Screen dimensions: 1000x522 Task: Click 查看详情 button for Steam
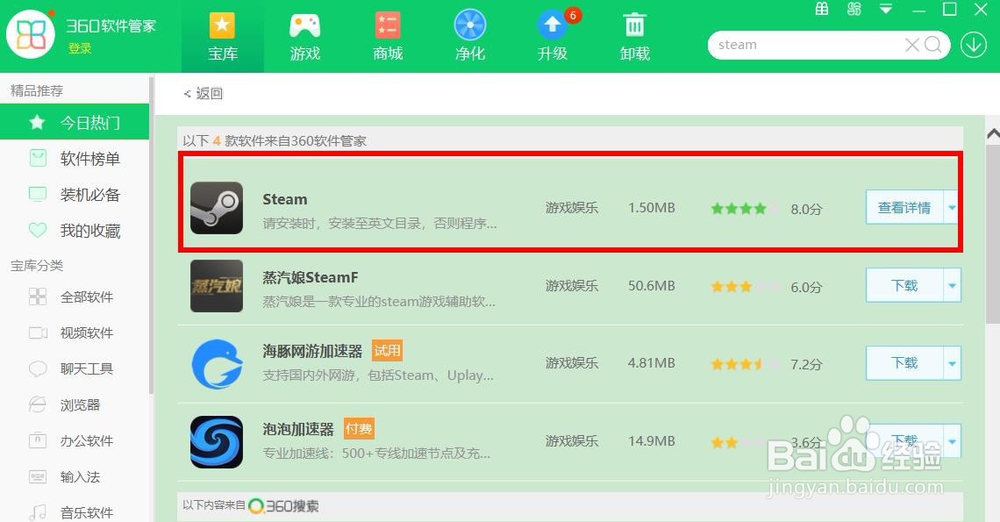point(904,207)
